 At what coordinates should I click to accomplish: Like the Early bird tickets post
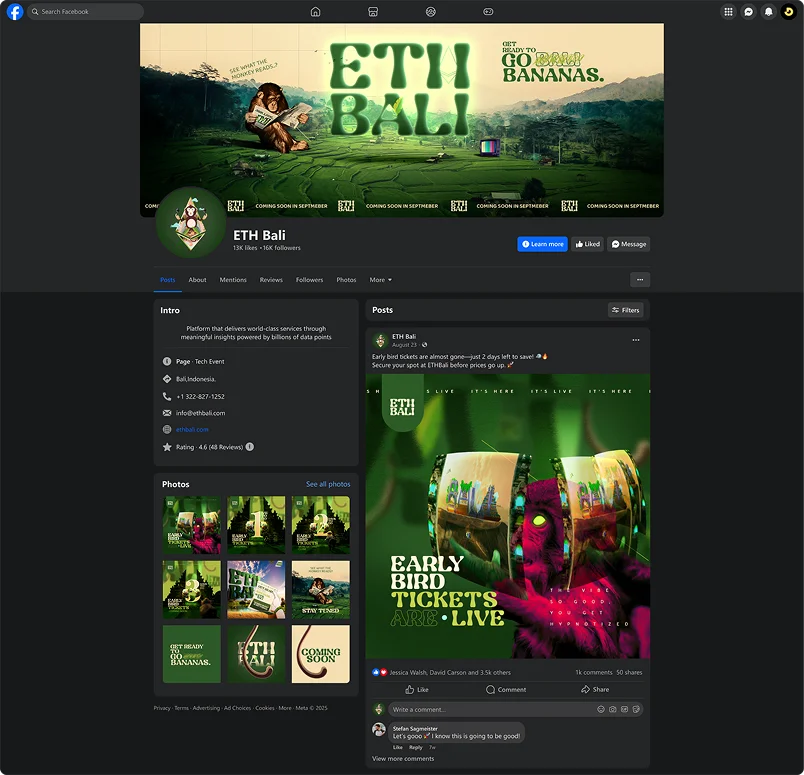416,689
